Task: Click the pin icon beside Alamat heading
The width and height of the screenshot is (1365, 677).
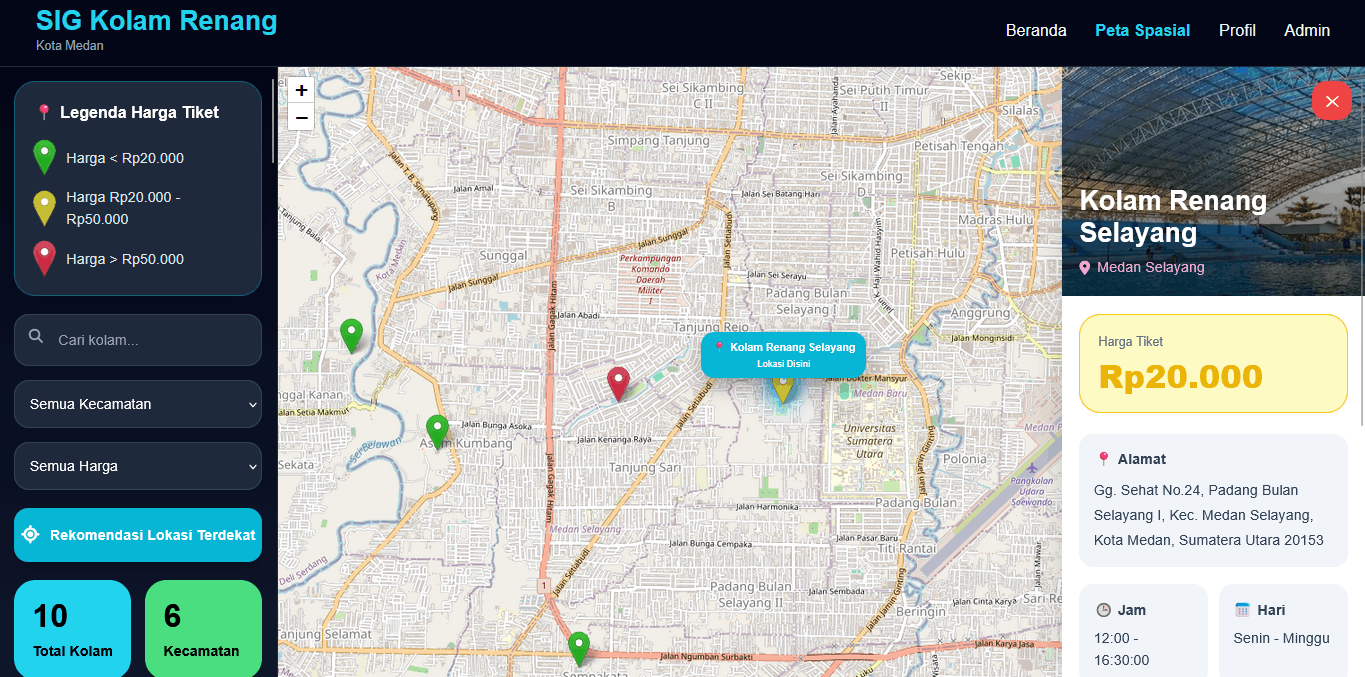Action: [x=1104, y=459]
